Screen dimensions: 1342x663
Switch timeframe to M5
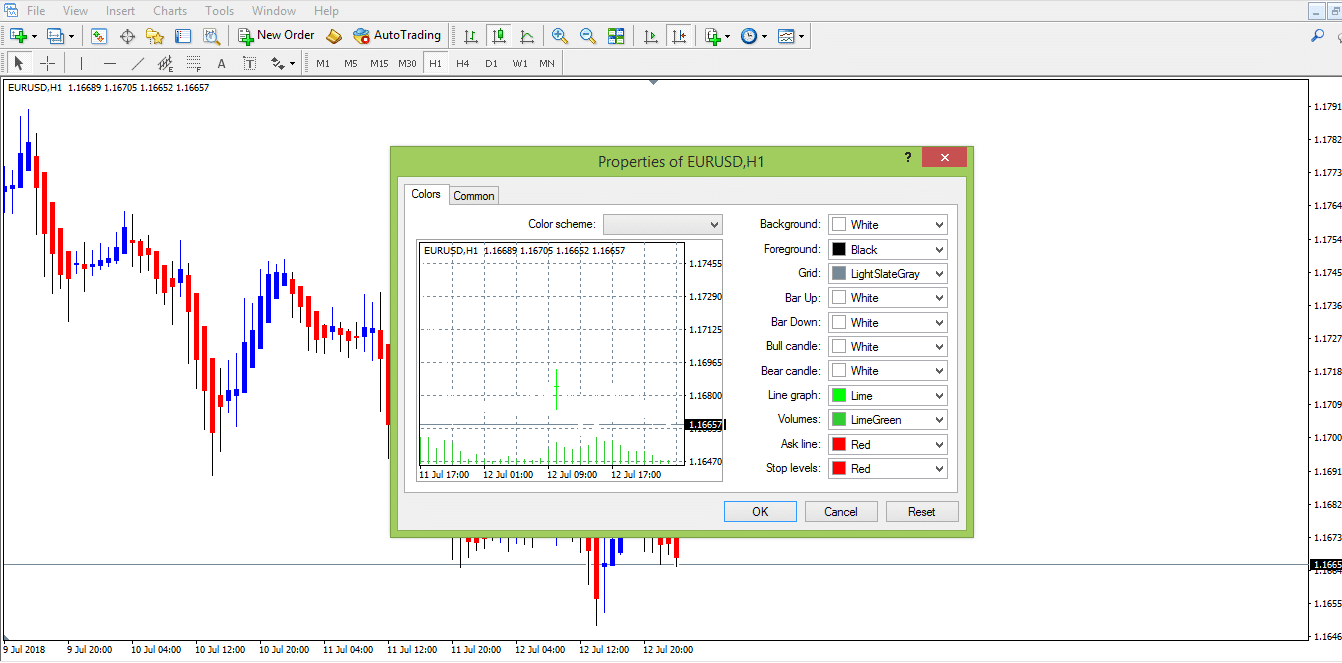click(351, 63)
